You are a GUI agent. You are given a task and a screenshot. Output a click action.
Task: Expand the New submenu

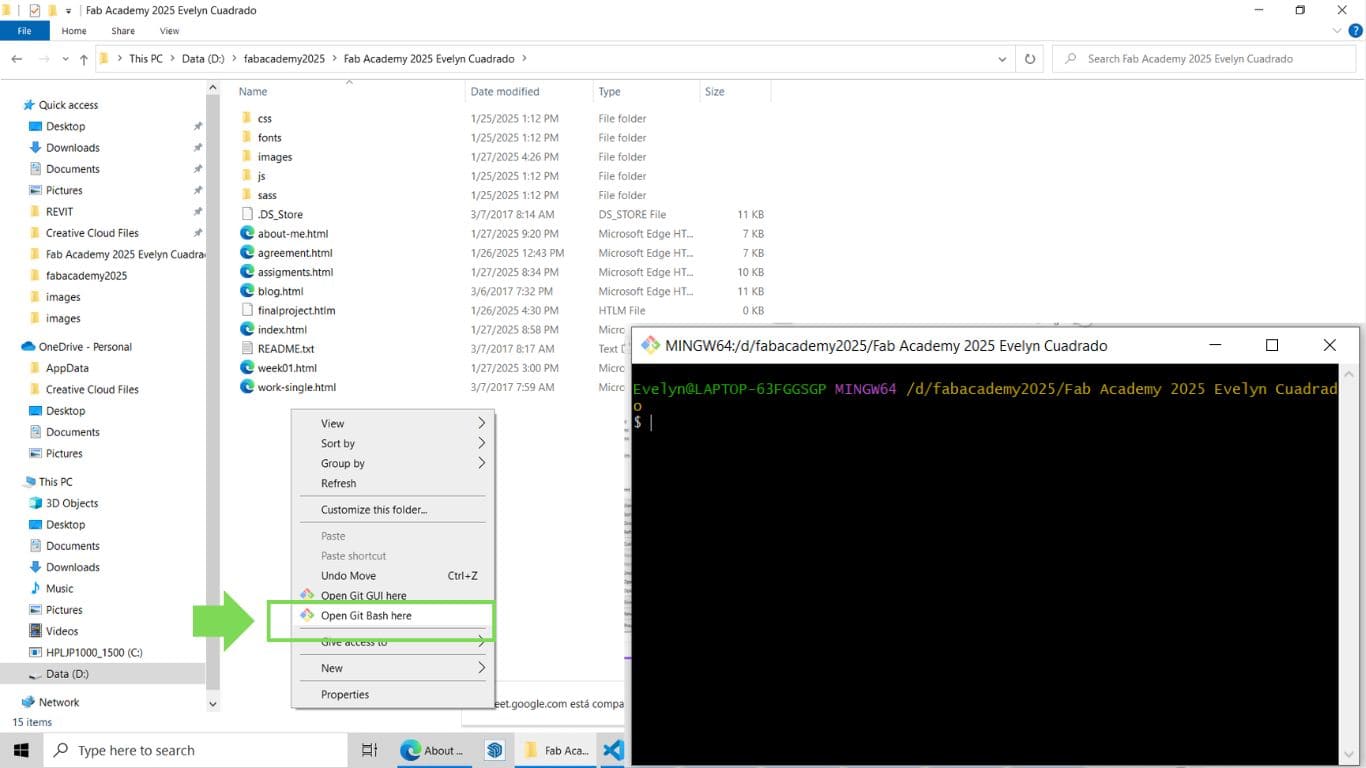point(481,668)
